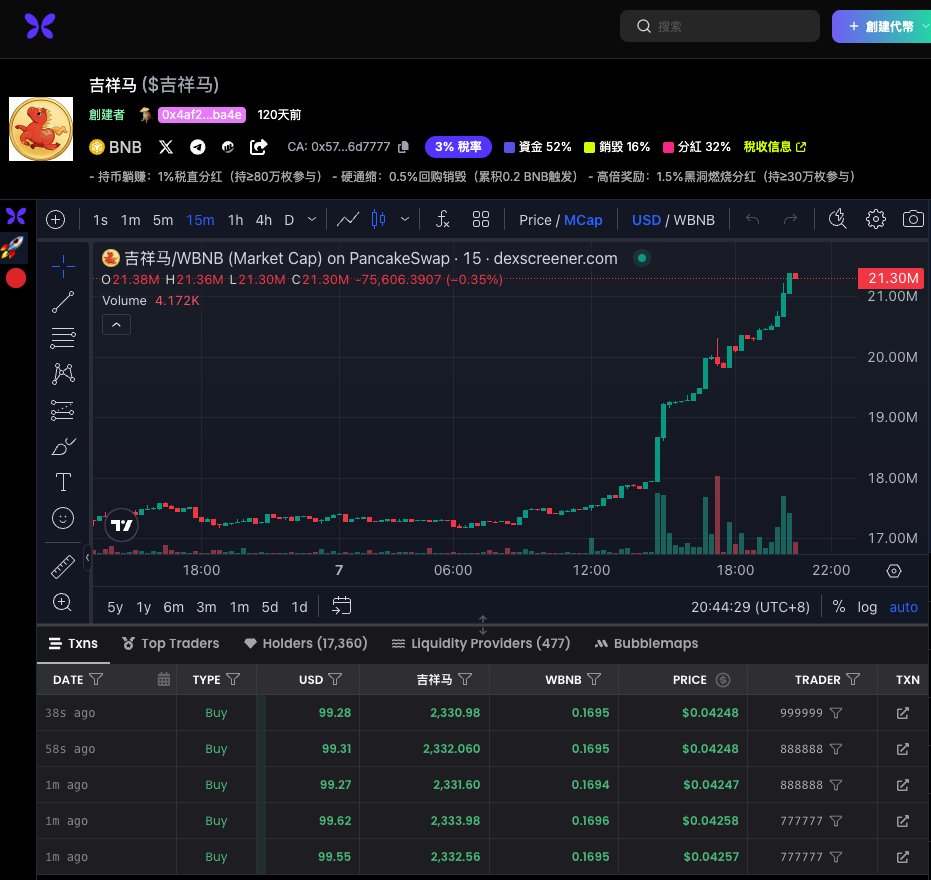Click the butterfly logo in the top header
Viewport: 931px width, 880px height.
click(x=40, y=26)
